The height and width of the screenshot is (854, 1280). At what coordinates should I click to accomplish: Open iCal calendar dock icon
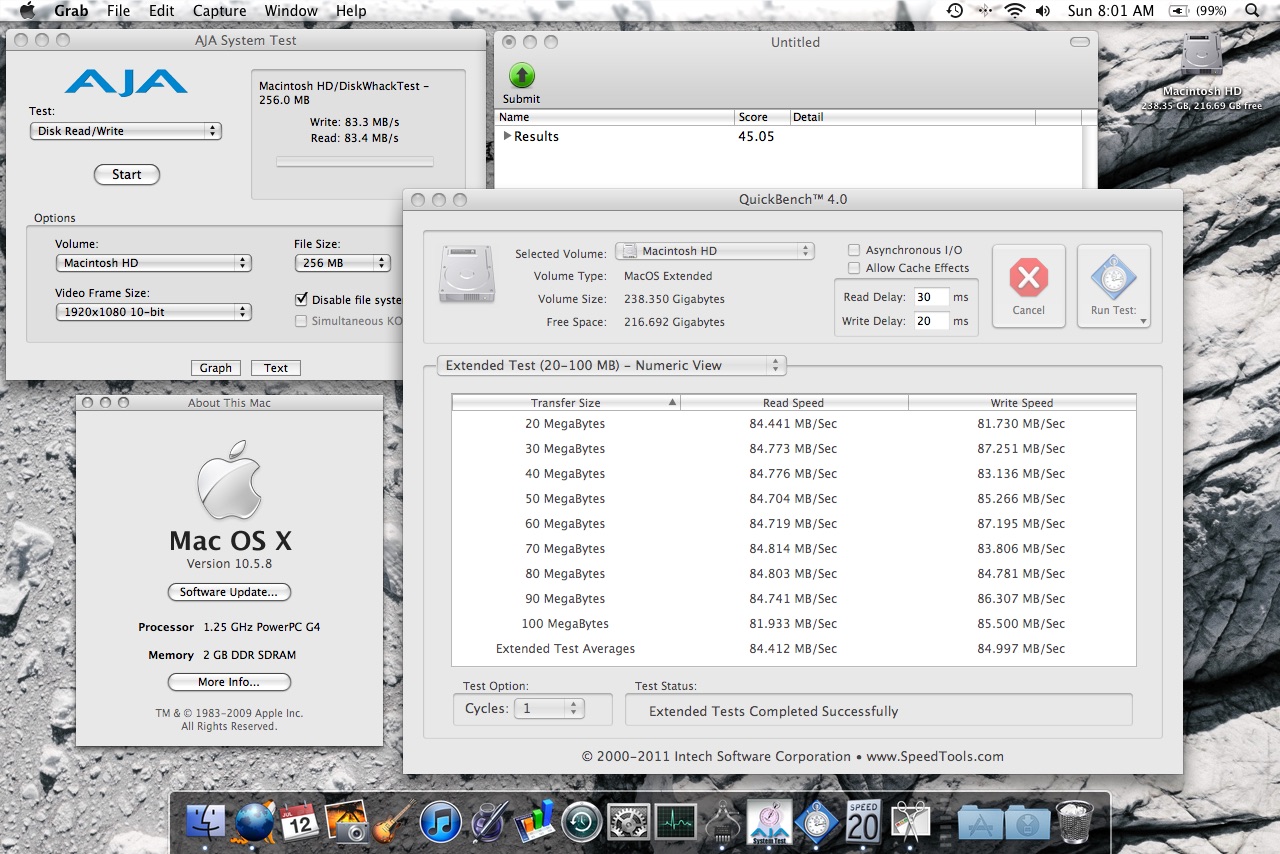tap(299, 822)
